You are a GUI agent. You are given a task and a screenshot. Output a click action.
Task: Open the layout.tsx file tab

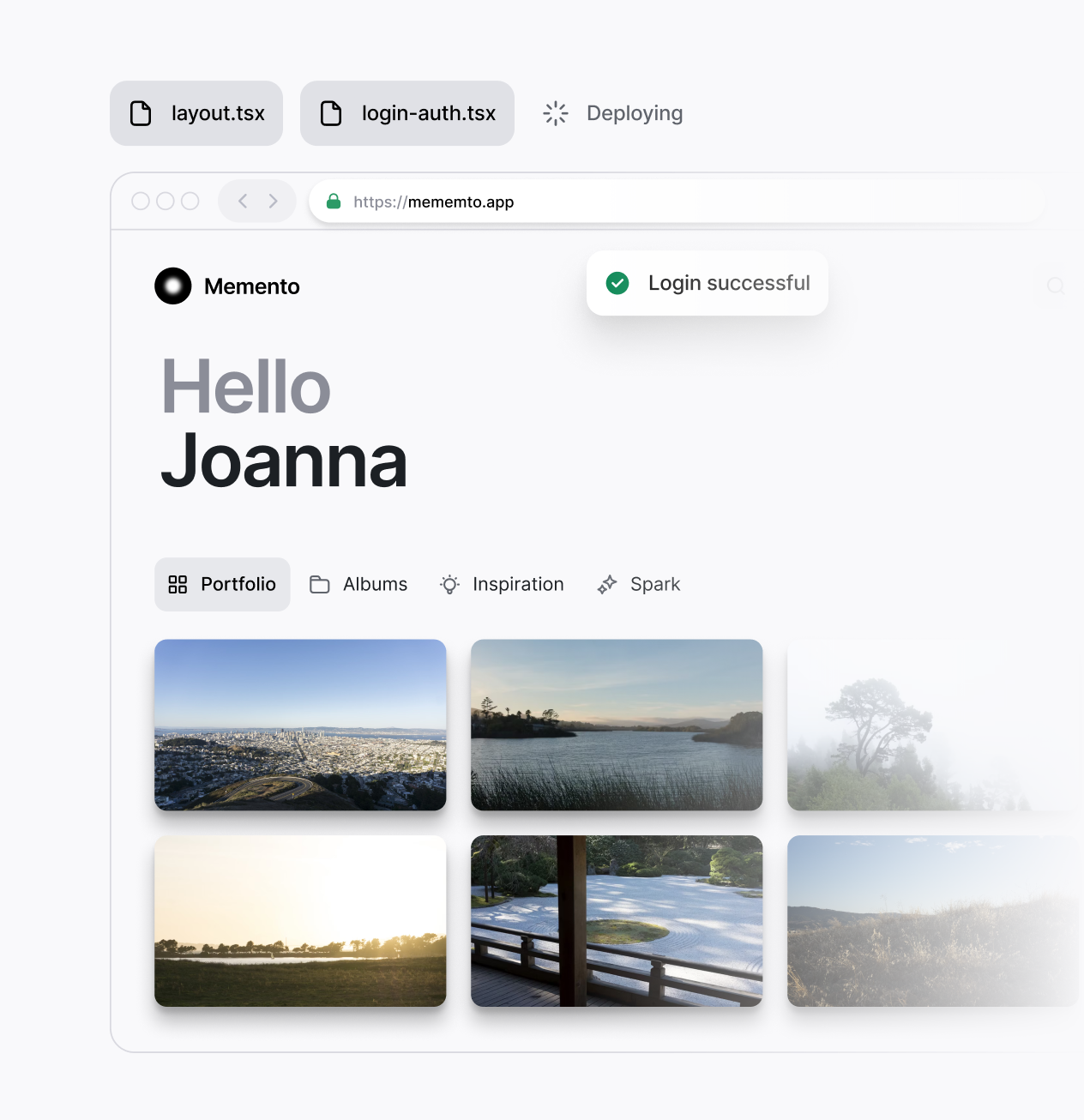click(x=196, y=113)
